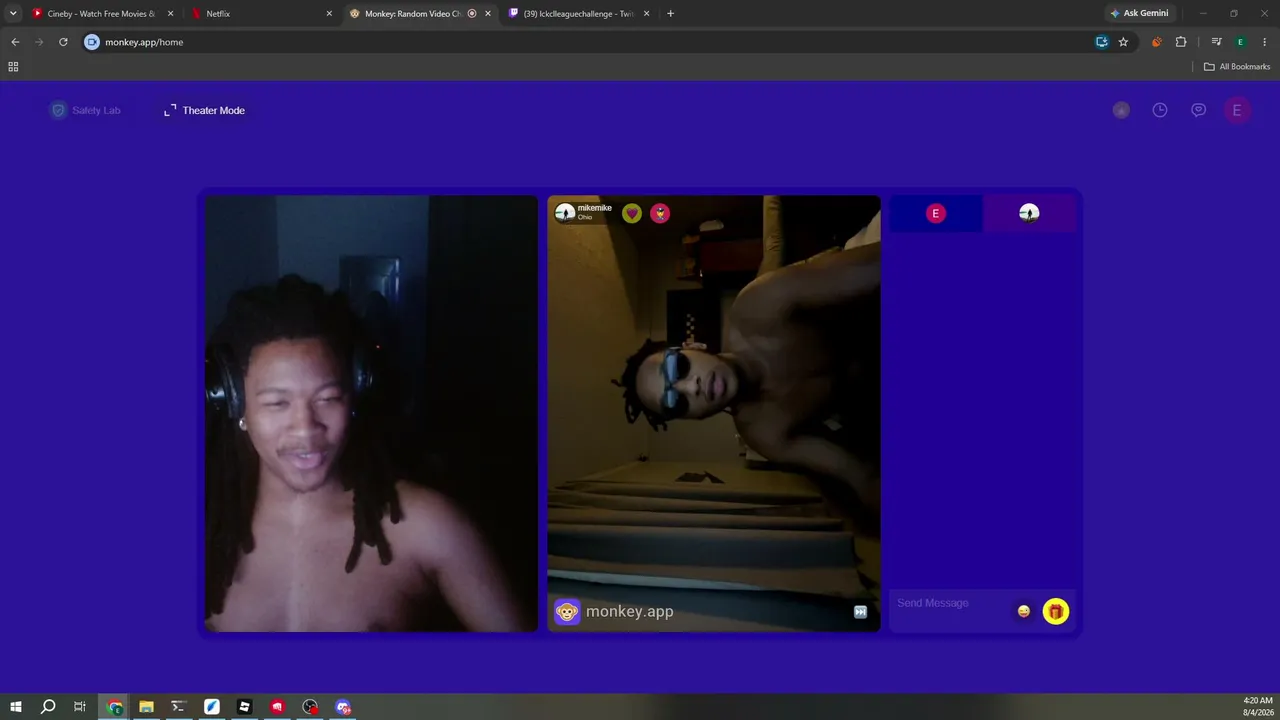The width and height of the screenshot is (1280, 720).
Task: Switch to the Netflix browser tab
Action: [x=262, y=14]
